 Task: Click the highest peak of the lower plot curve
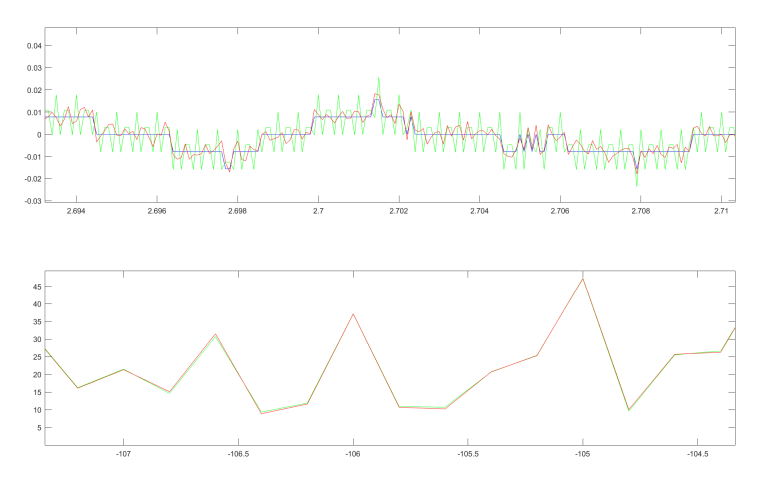click(583, 279)
